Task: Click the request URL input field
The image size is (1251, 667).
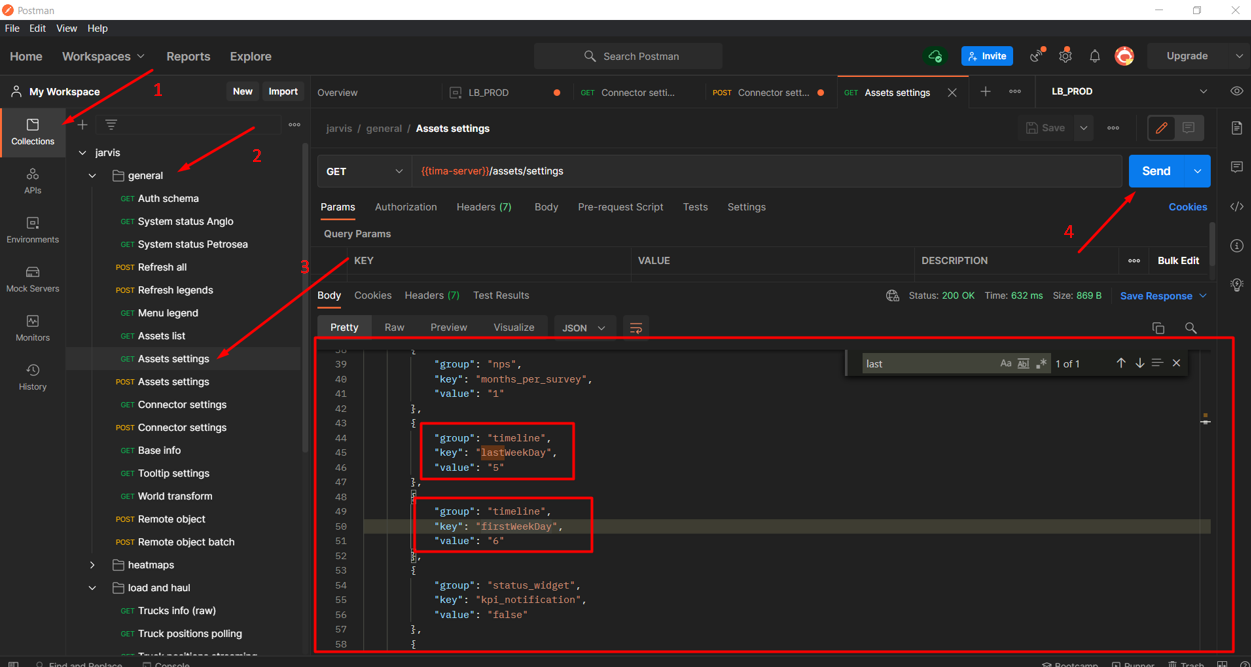Action: [766, 171]
